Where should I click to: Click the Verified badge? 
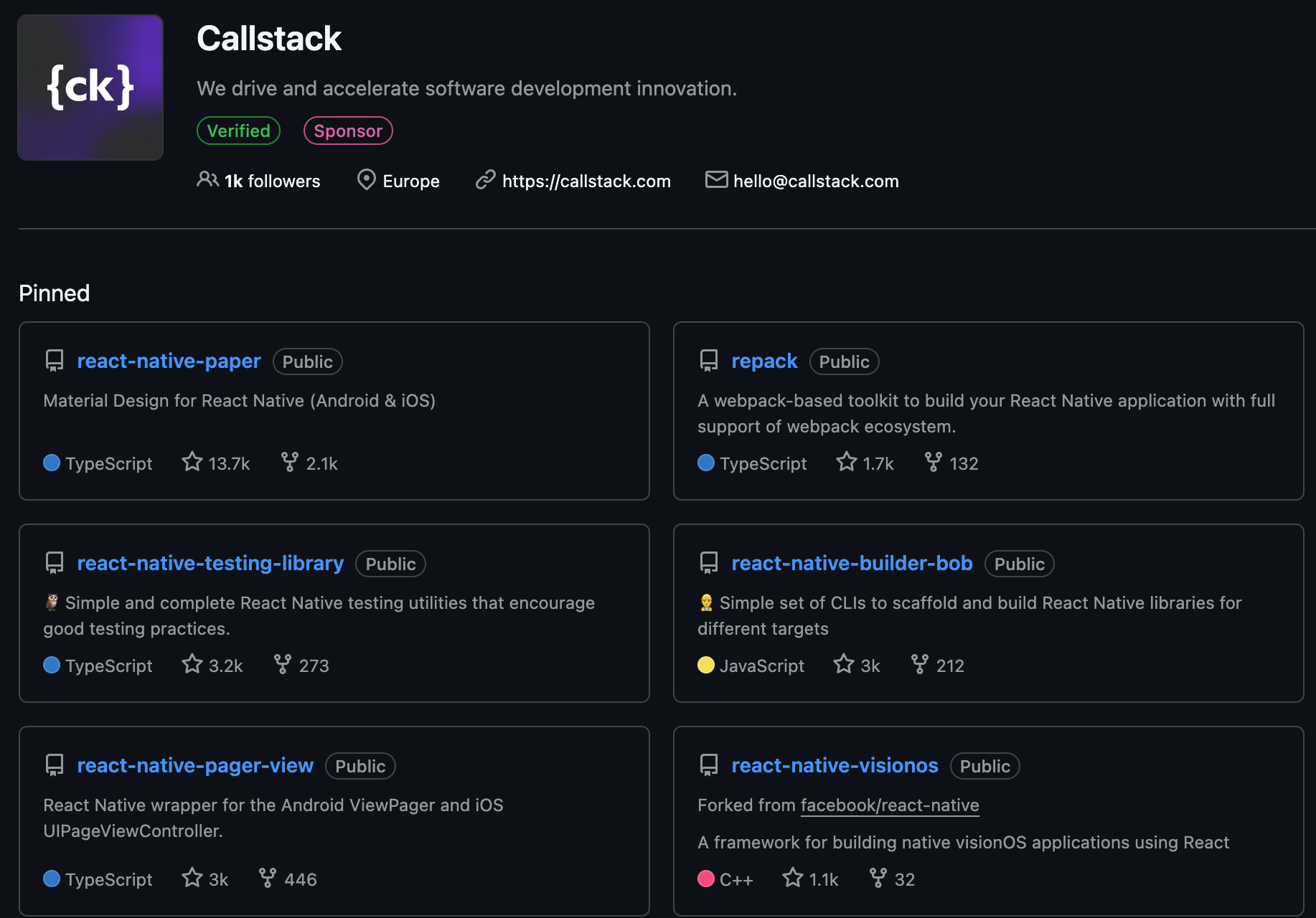(238, 131)
